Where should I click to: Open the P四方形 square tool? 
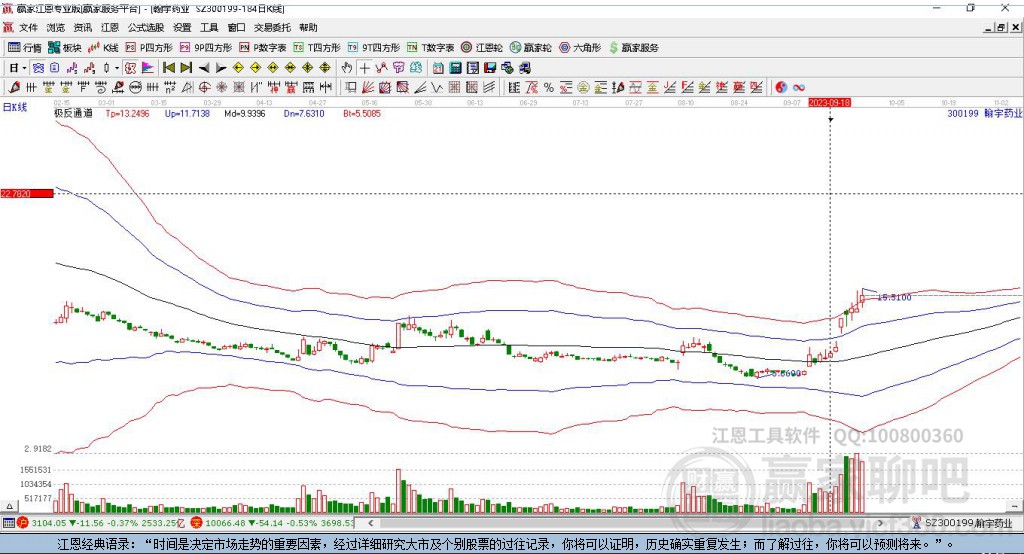coord(149,48)
